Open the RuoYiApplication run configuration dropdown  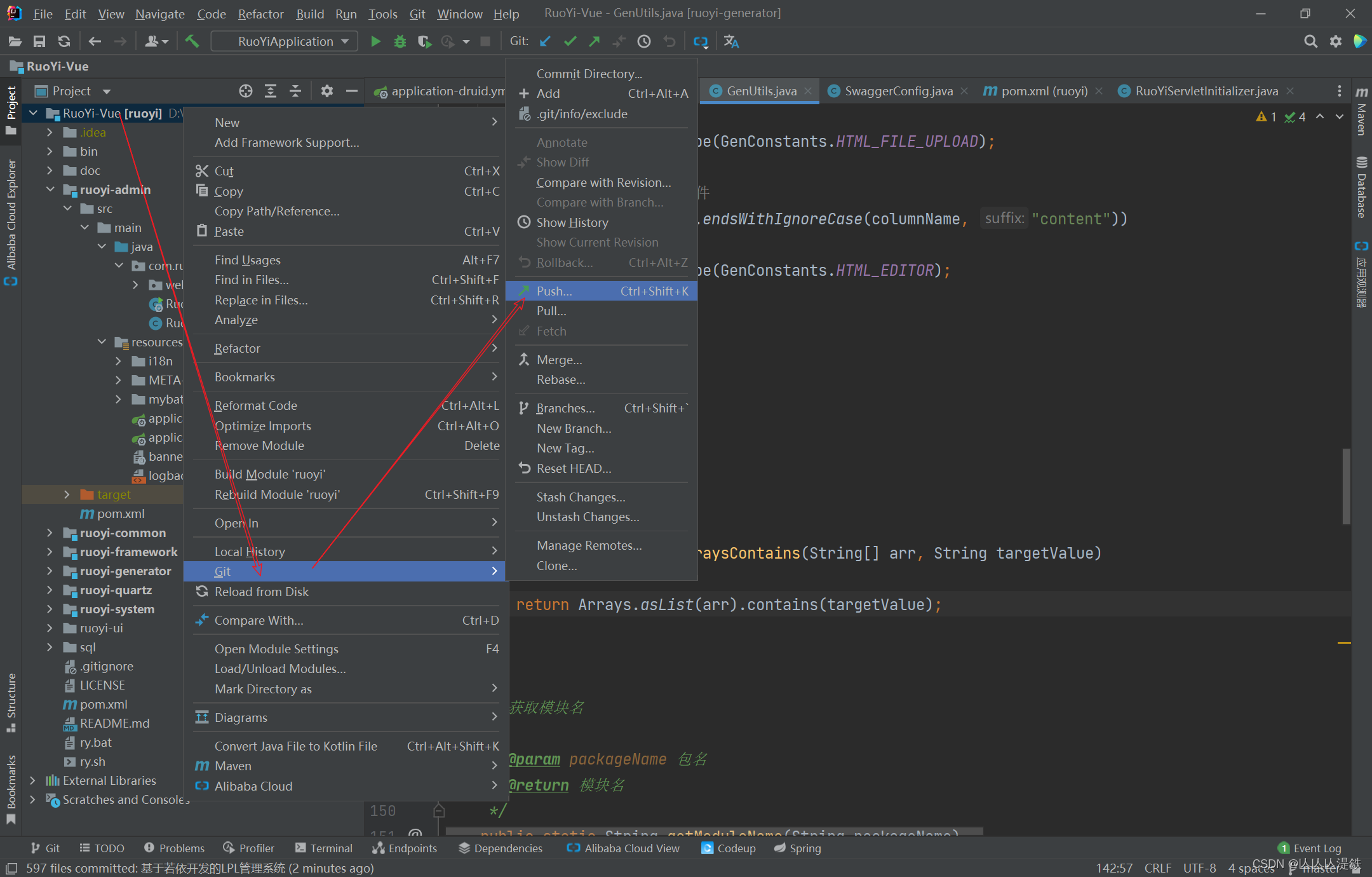tap(285, 41)
